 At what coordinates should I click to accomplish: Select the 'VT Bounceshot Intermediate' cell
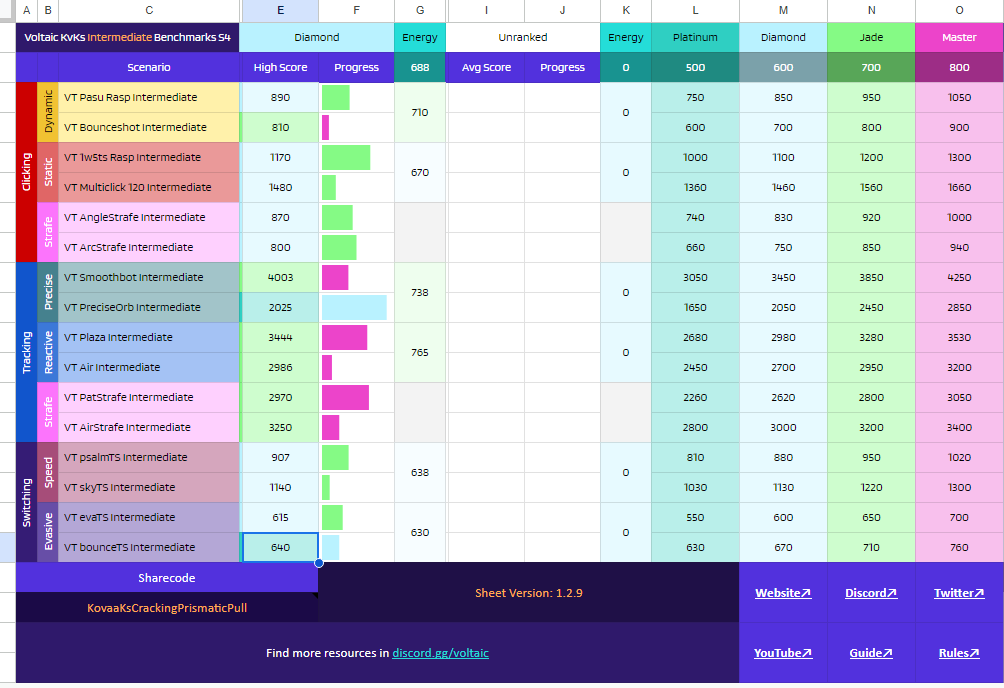pos(149,127)
